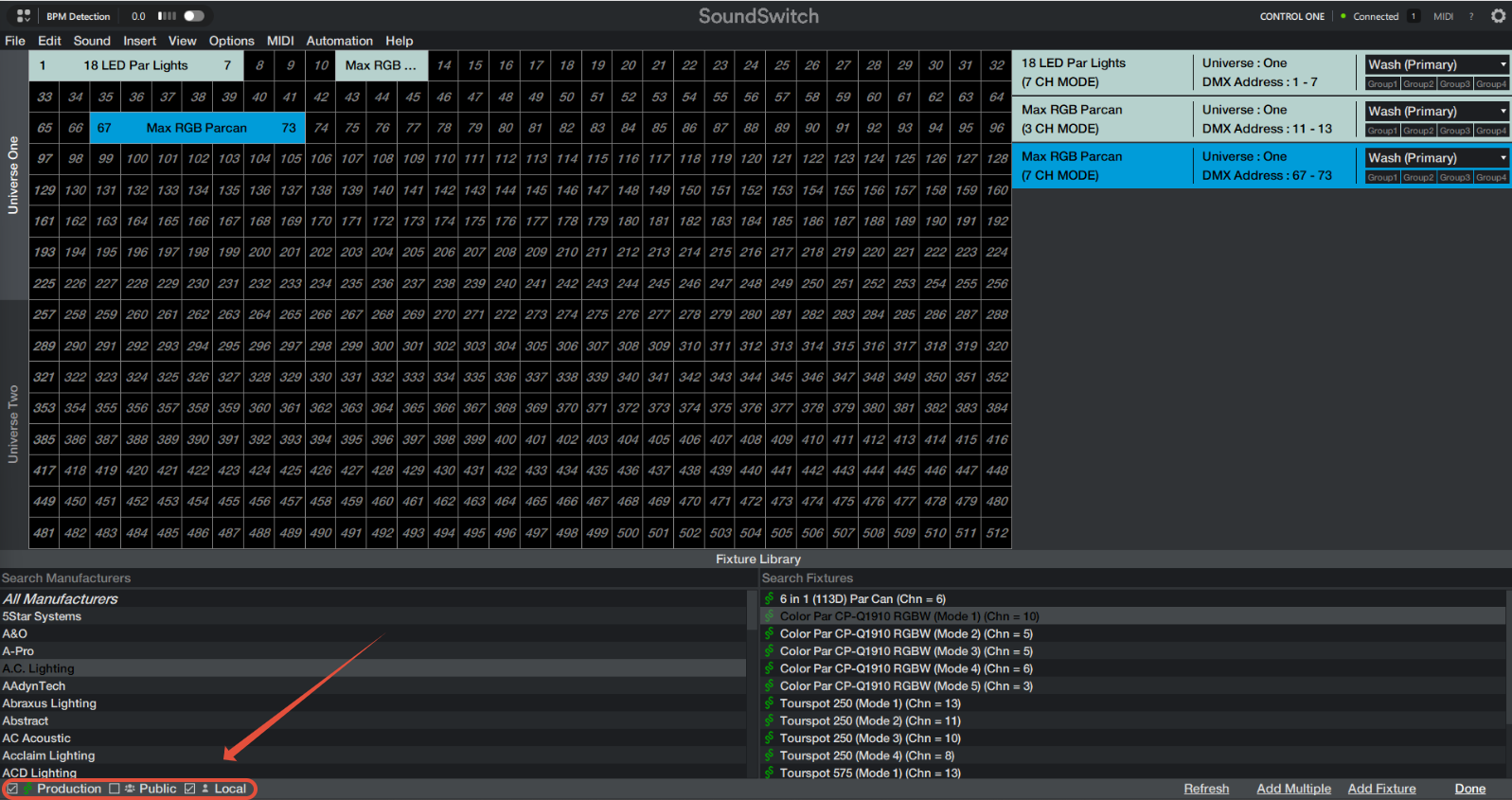Open Wash (Primary) dropdown for Max RGB Parcan 7 CH
The height and width of the screenshot is (800, 1512).
[1437, 158]
